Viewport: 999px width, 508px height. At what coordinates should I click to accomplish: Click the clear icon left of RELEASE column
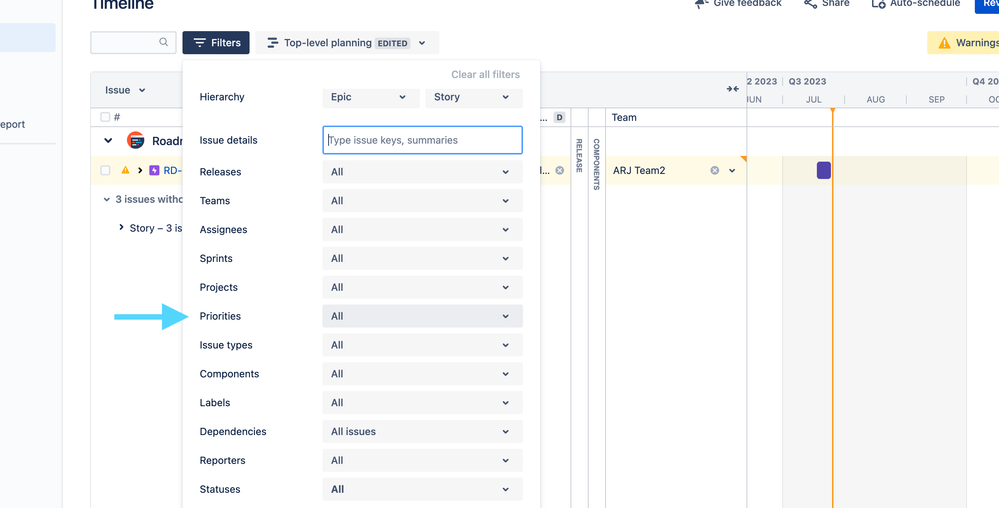click(x=559, y=170)
